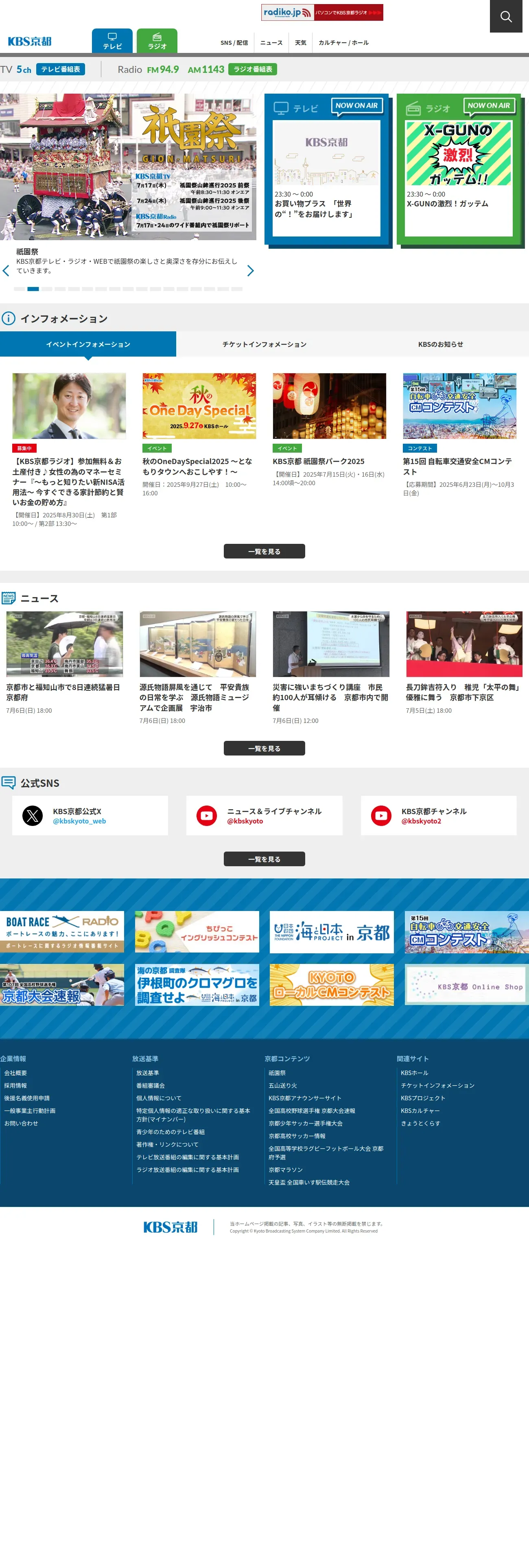Click 一覧を見る under the information section
The image size is (529, 1568).
pos(264,552)
